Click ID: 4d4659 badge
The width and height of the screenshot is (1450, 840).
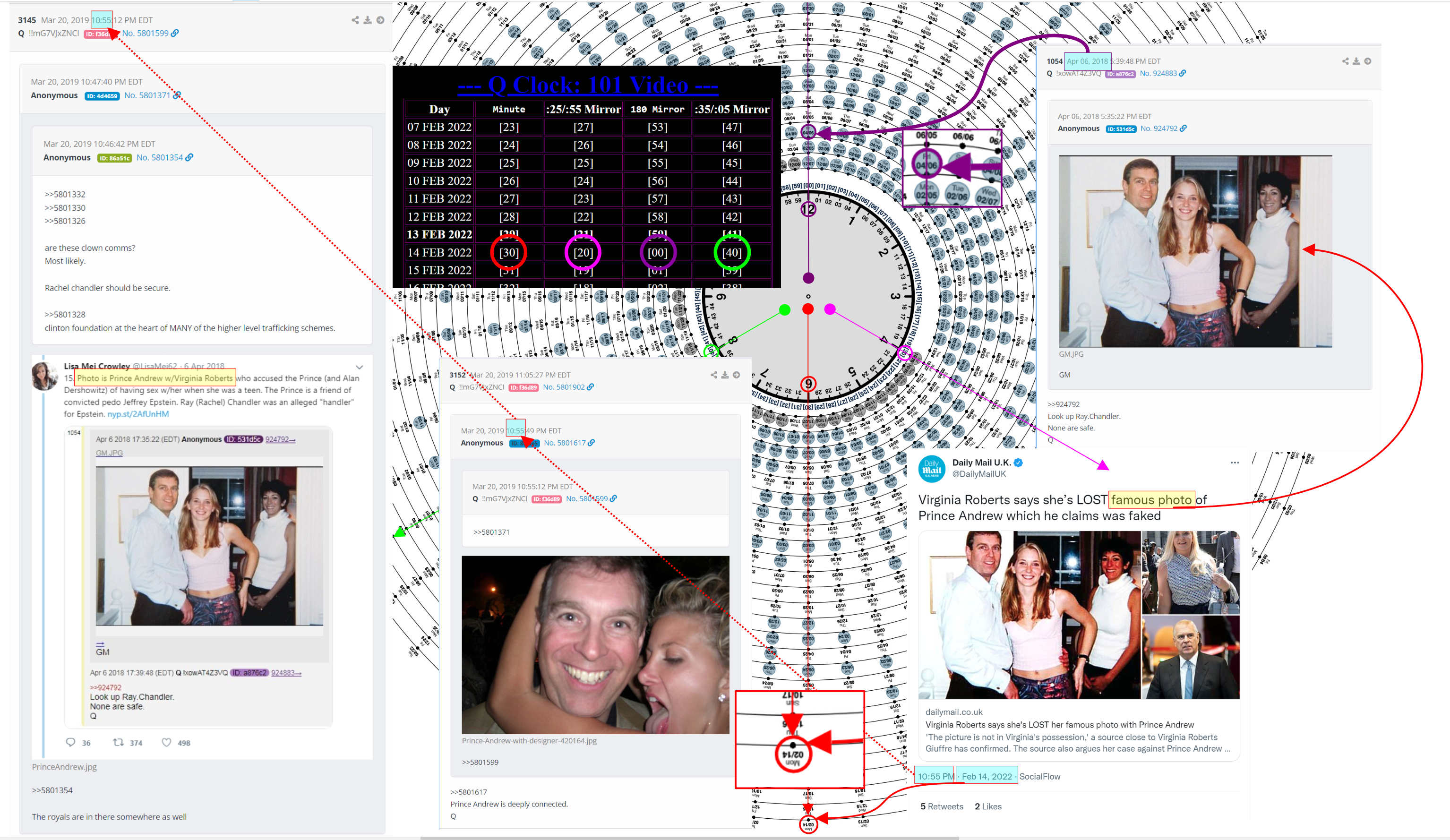pos(102,96)
